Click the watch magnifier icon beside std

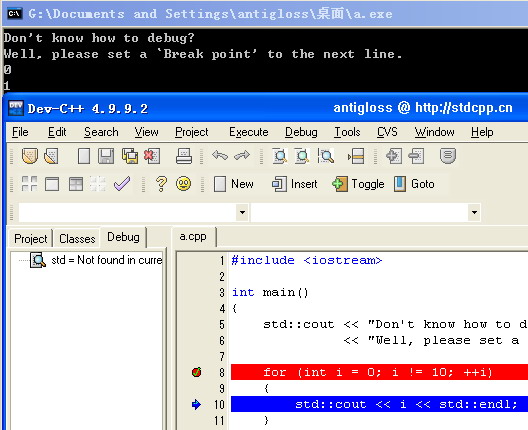click(38, 260)
